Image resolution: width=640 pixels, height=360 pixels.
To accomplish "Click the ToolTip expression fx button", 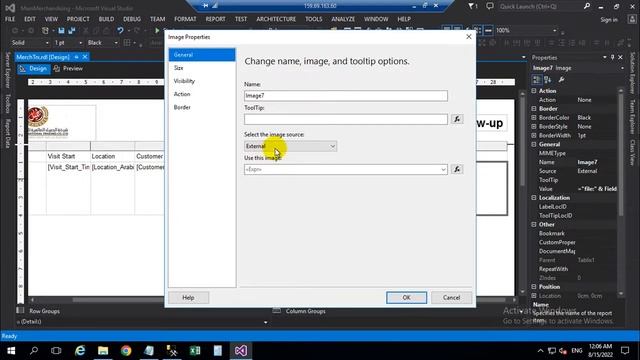I will pos(457,119).
